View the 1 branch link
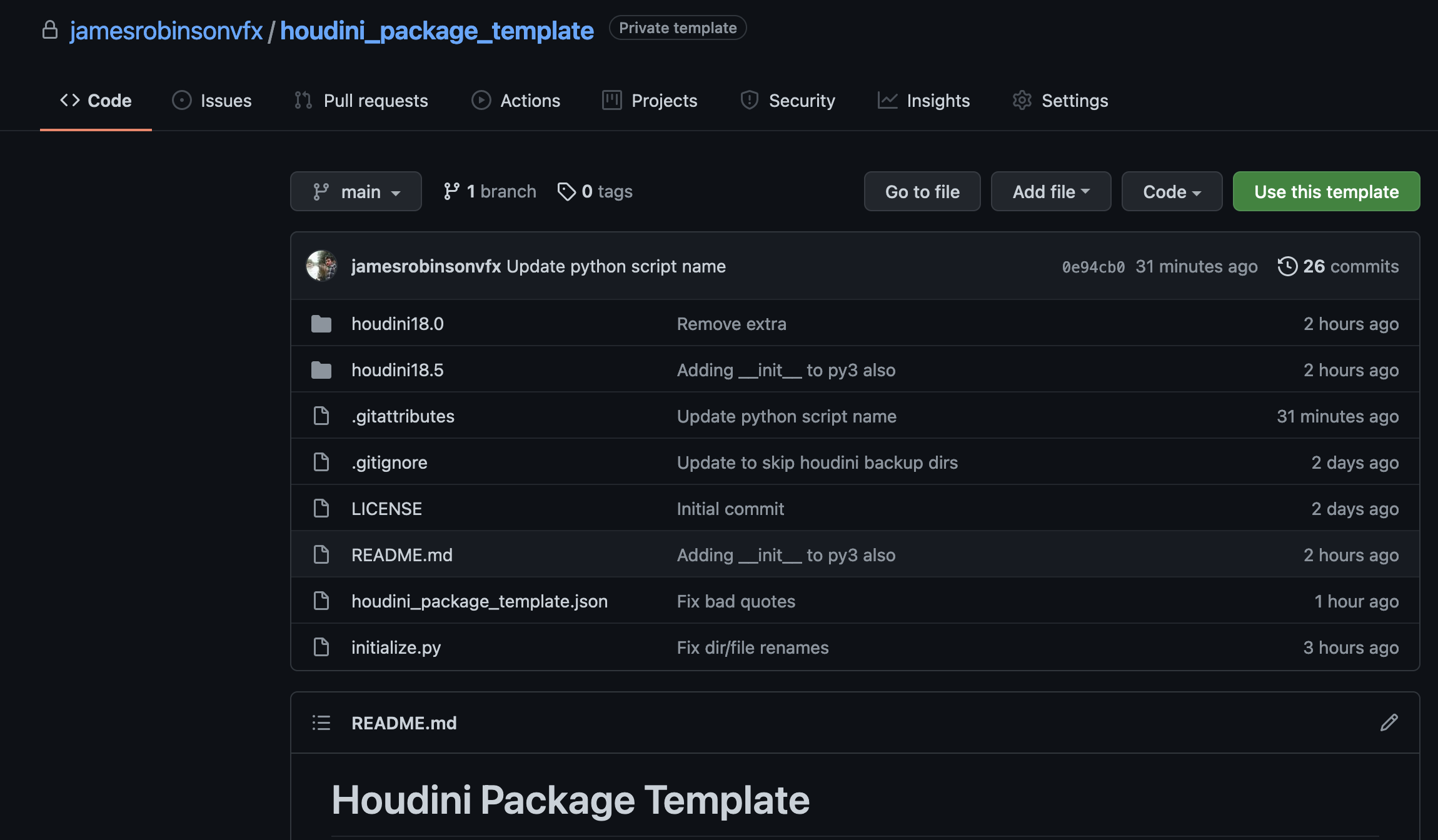Screen dimensions: 1438x840 click(x=490, y=191)
